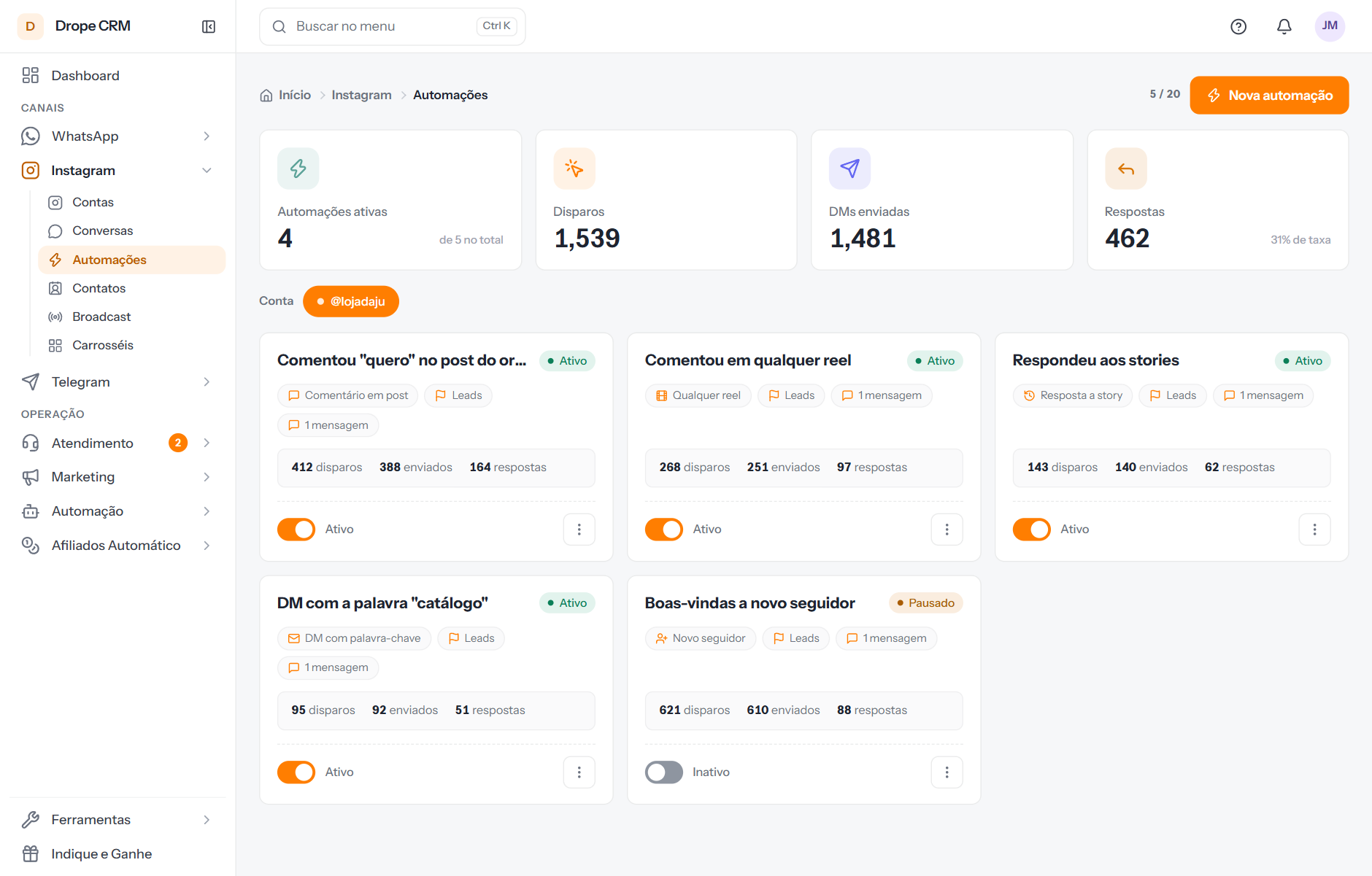Click the Telegram paper plane icon
1372x876 pixels.
coord(31,381)
